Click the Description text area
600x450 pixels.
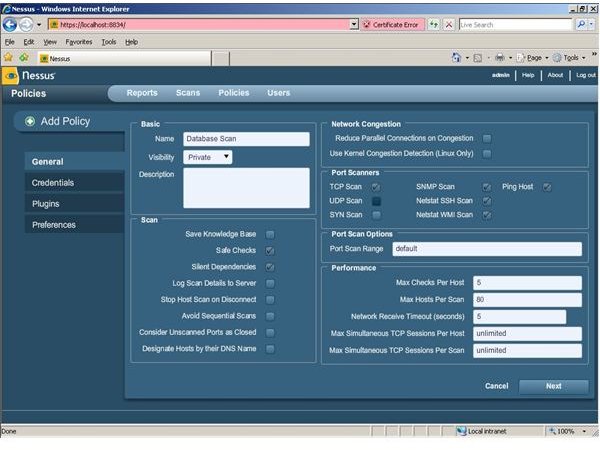[246, 188]
